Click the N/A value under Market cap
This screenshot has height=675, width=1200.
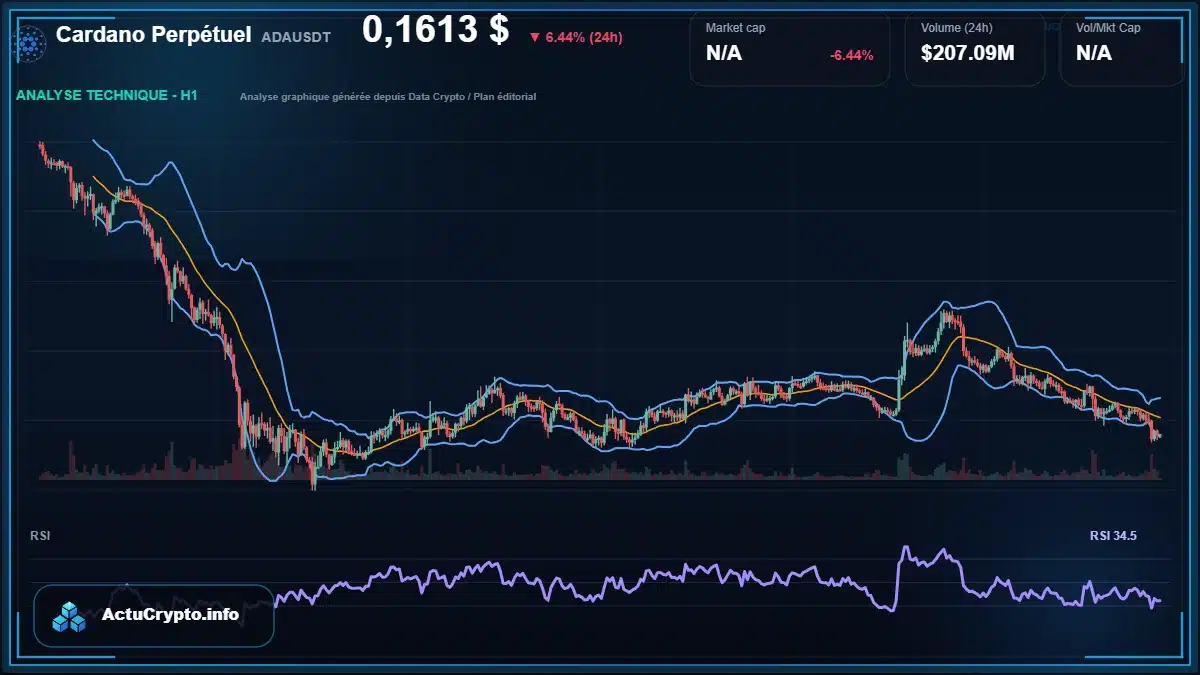[x=724, y=53]
